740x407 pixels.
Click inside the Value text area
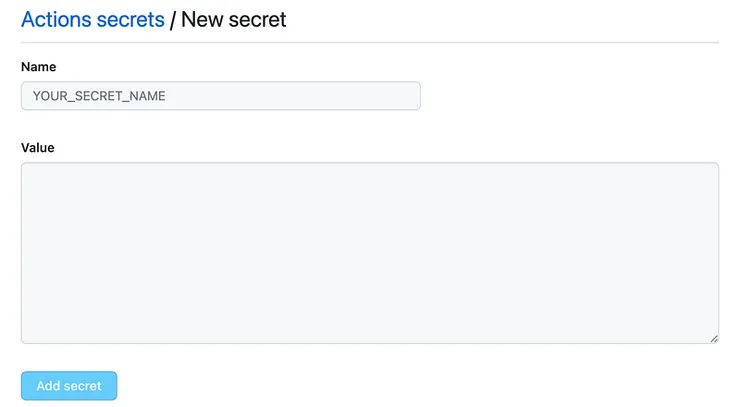click(x=369, y=253)
